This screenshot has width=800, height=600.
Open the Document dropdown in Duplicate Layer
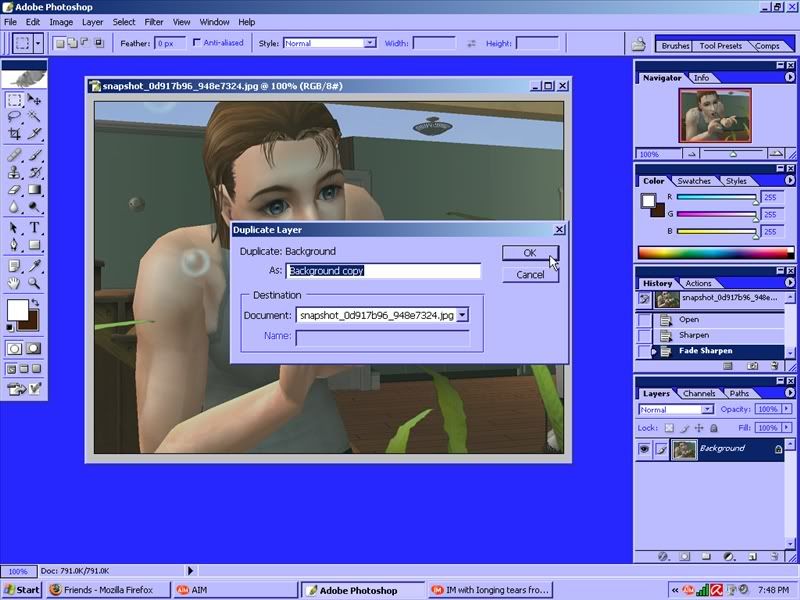(x=462, y=315)
